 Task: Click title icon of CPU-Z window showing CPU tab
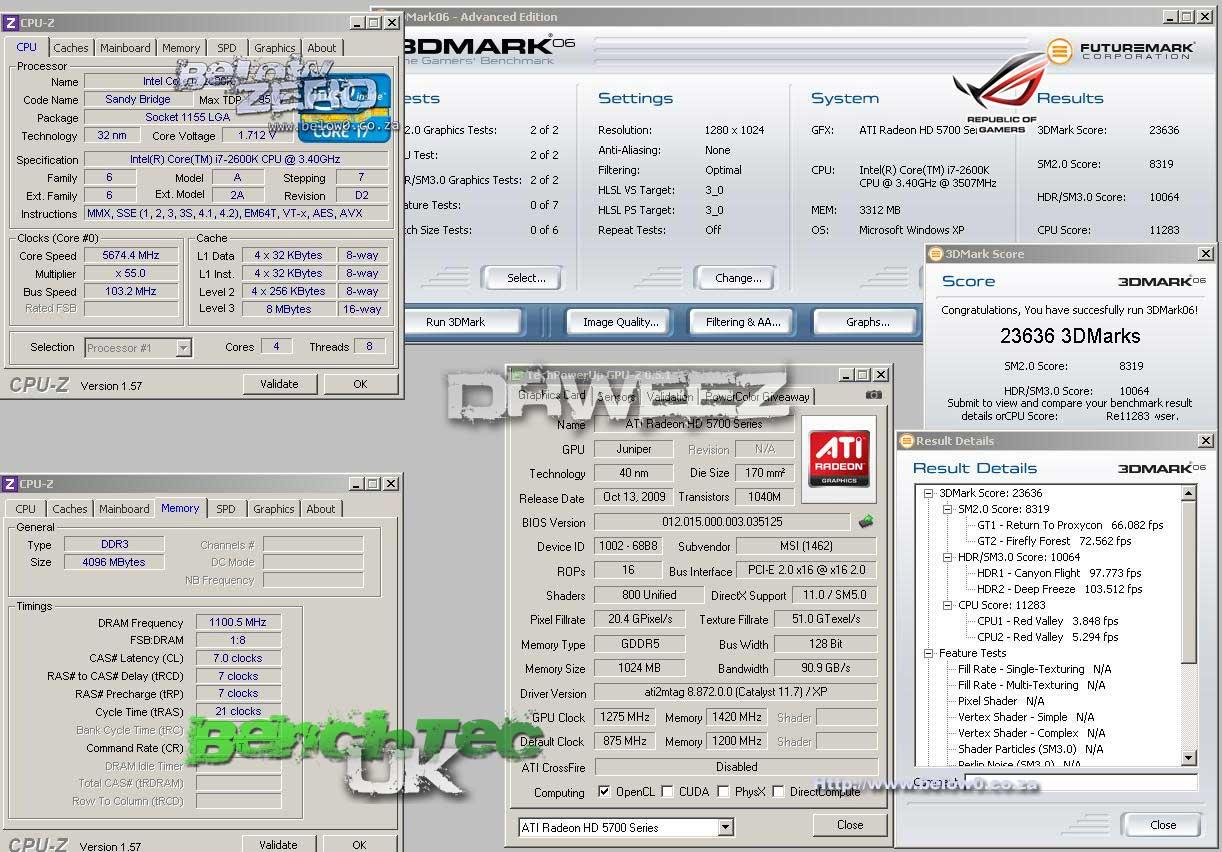(x=10, y=22)
